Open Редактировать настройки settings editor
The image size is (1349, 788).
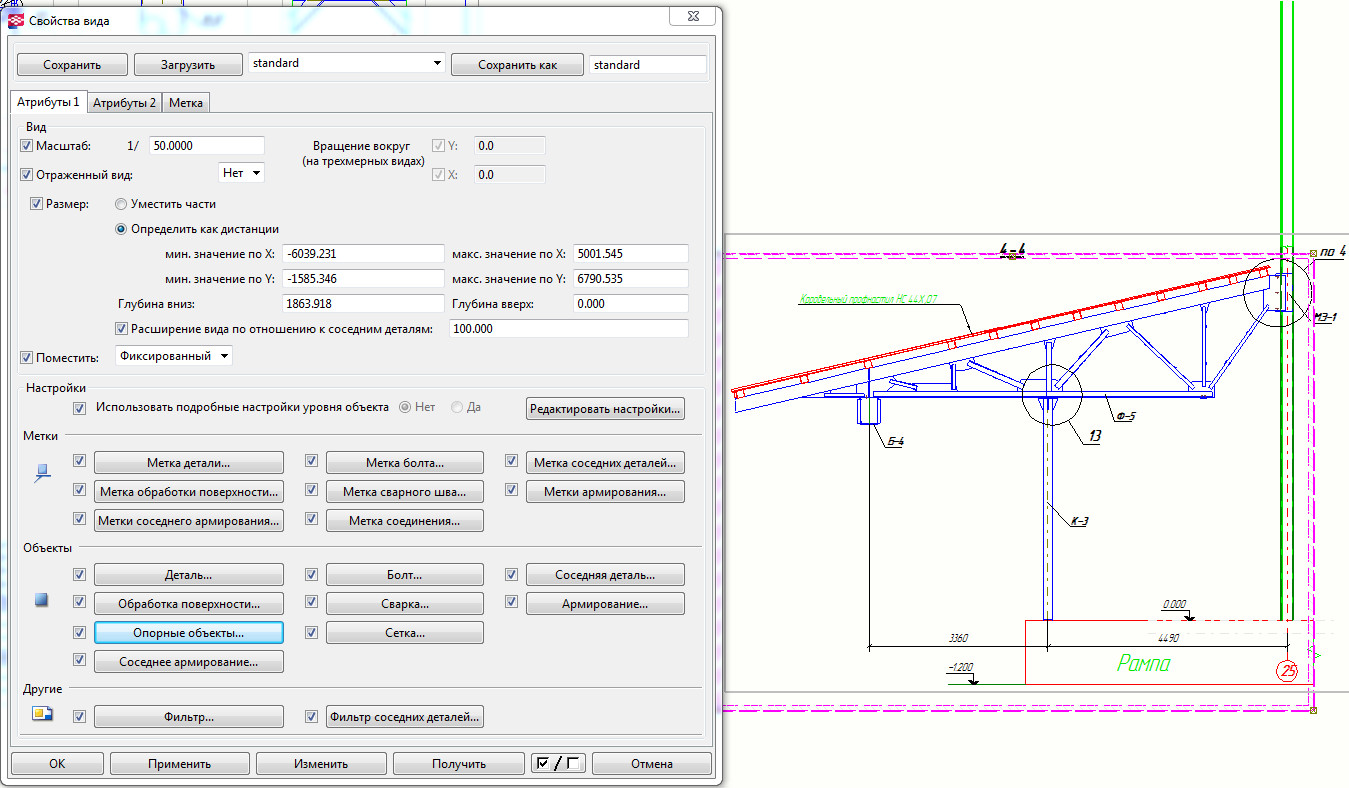605,408
